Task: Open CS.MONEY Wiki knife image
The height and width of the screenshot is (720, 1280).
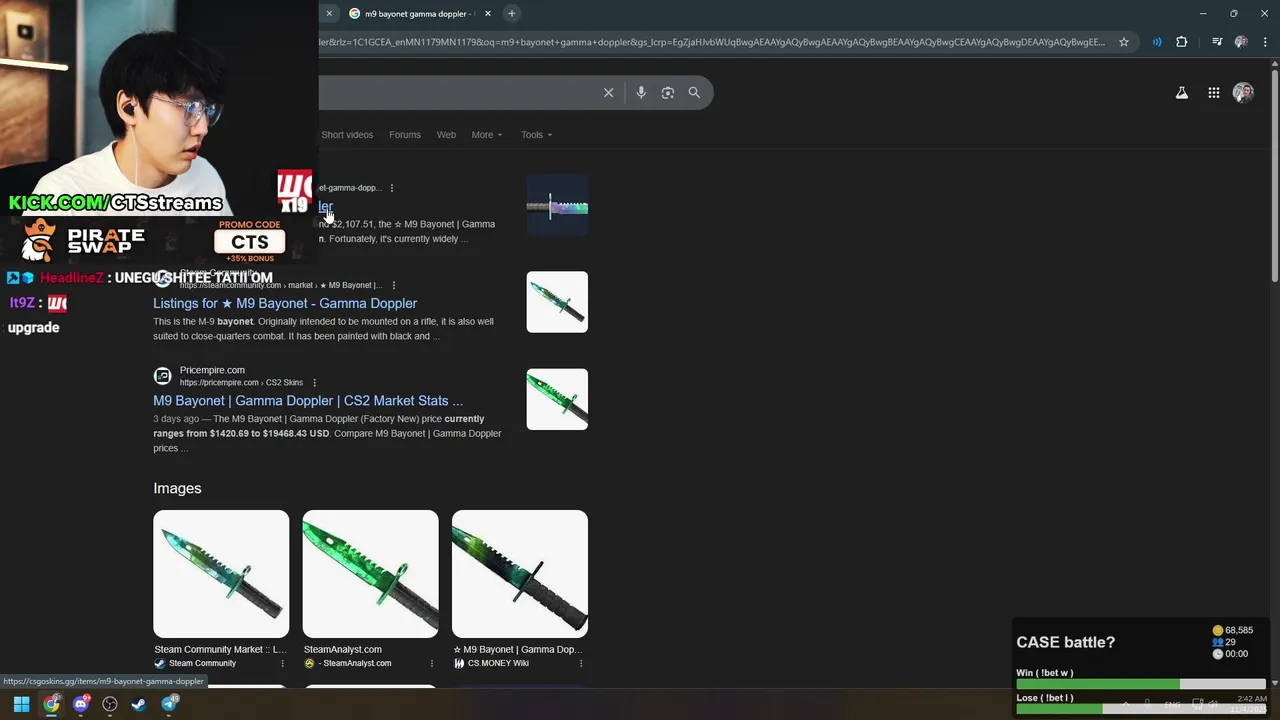Action: pyautogui.click(x=520, y=574)
